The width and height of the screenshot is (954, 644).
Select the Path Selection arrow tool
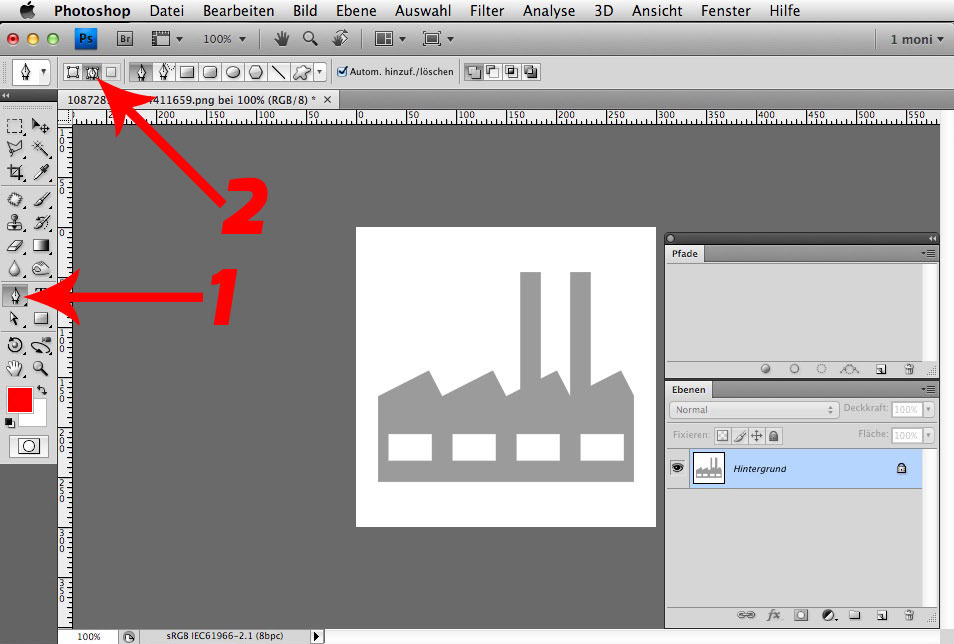tap(15, 318)
